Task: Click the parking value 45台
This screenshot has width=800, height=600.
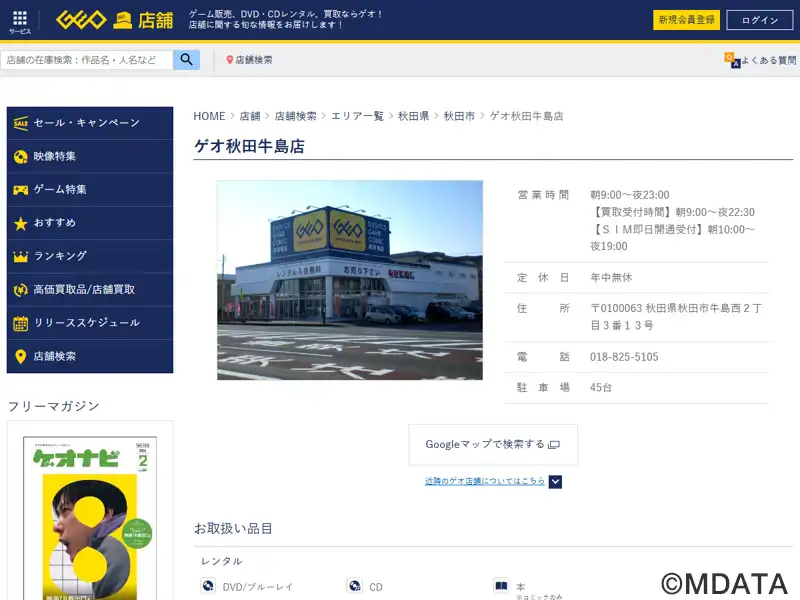Action: pyautogui.click(x=601, y=388)
